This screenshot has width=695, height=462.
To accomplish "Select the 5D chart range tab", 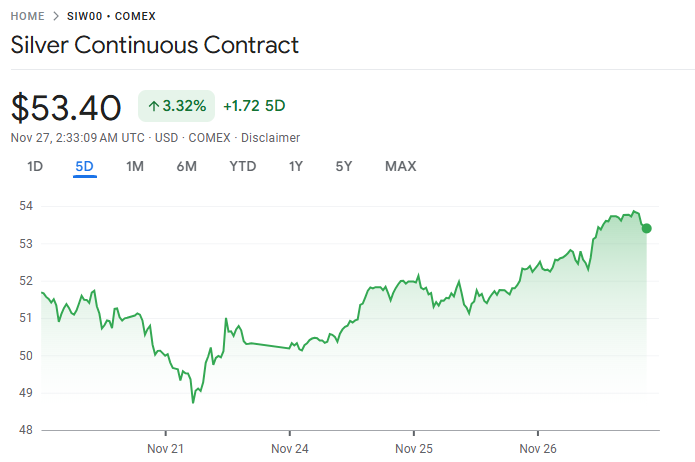I will click(x=84, y=166).
